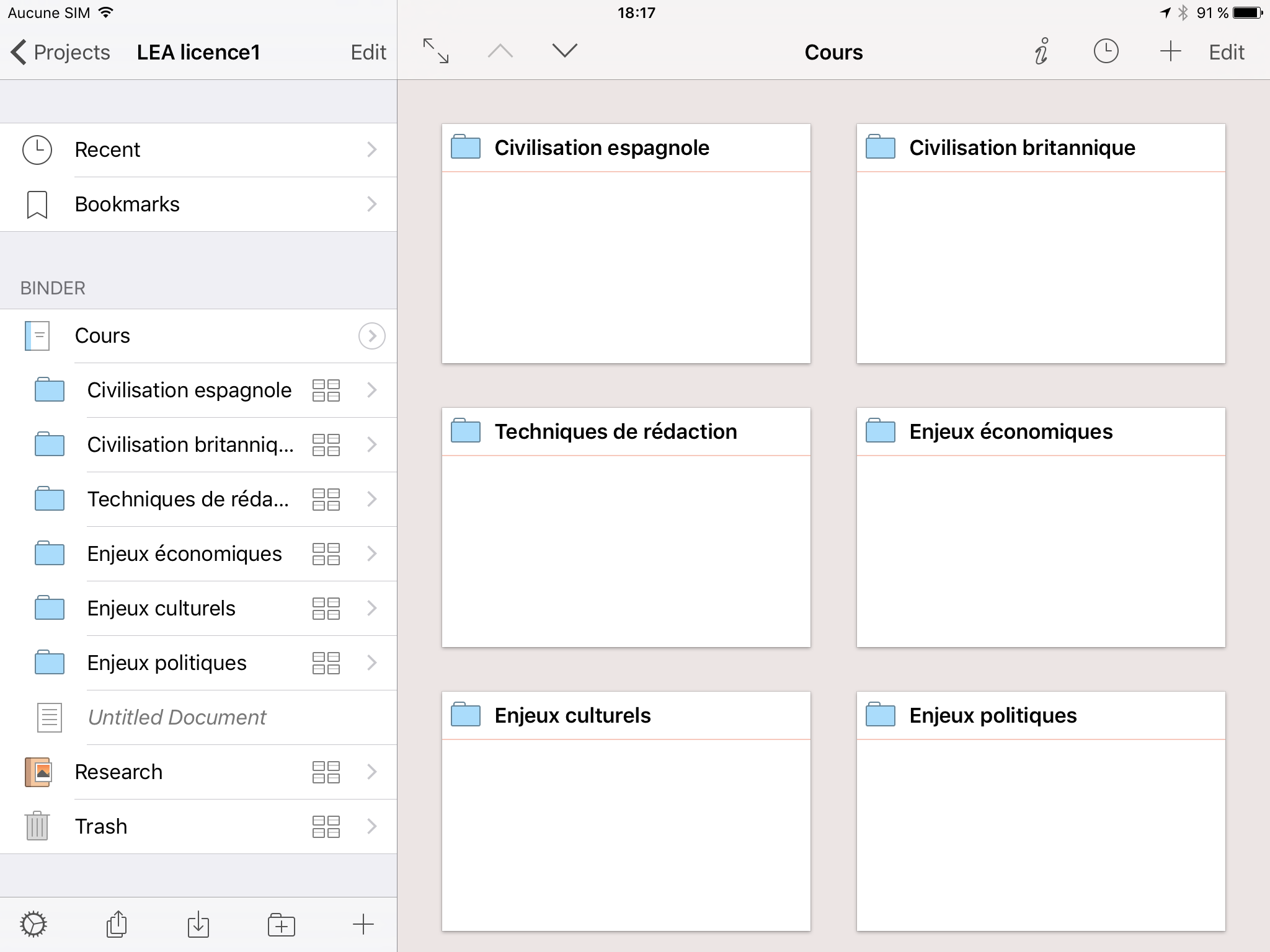Tap the share/export icon in the bottom bar
Viewport: 1270px width, 952px height.
pyautogui.click(x=117, y=925)
